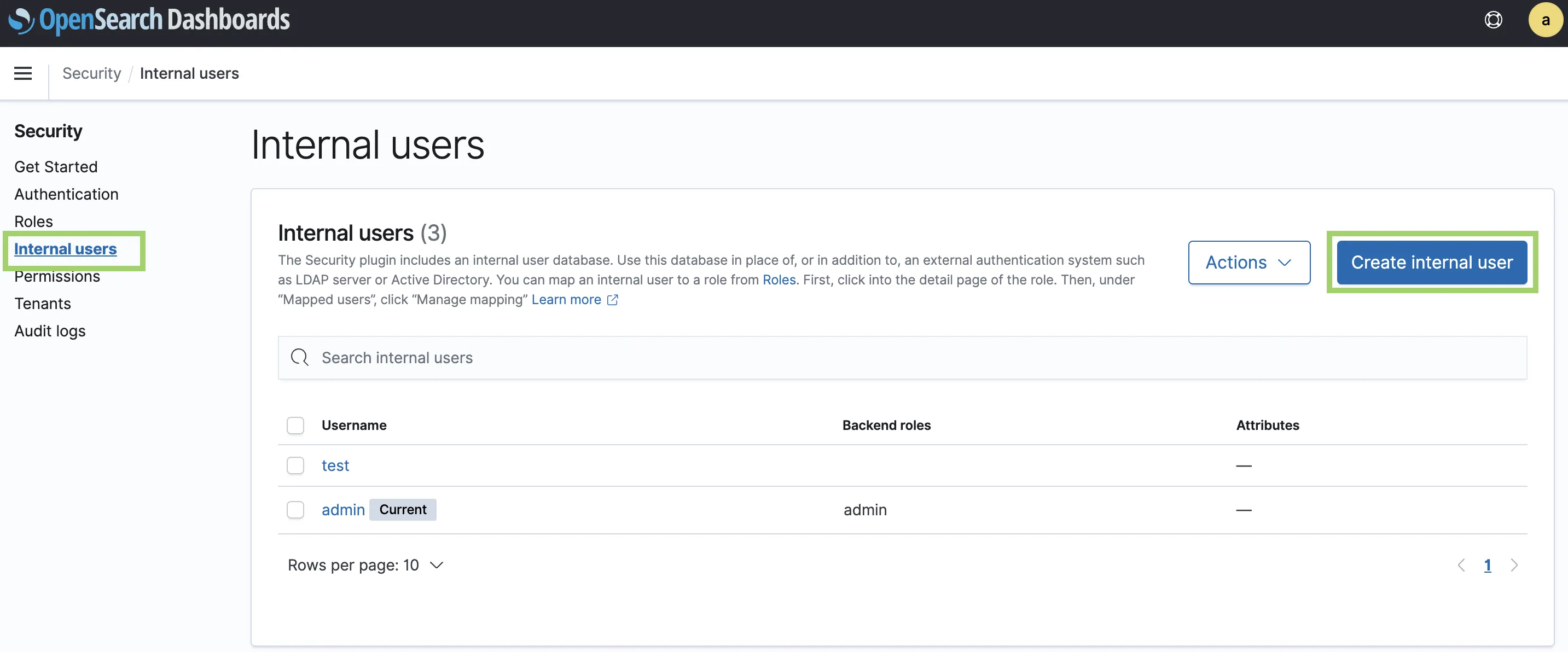
Task: Open Roles in Security sidebar
Action: pyautogui.click(x=33, y=222)
